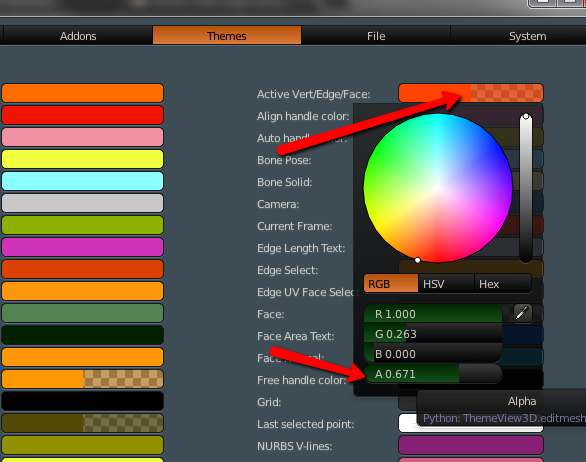Click the Edge Select label
The height and width of the screenshot is (462, 586).
click(x=288, y=270)
